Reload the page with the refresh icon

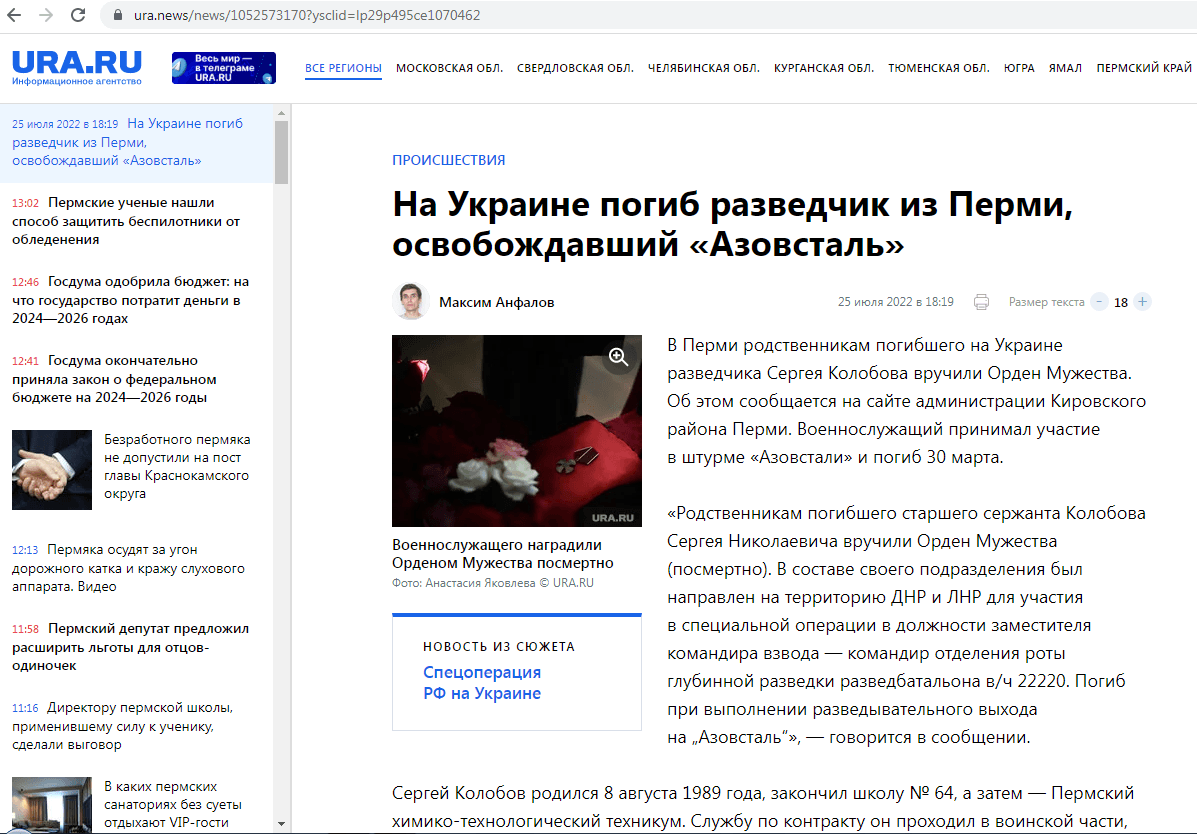(78, 15)
